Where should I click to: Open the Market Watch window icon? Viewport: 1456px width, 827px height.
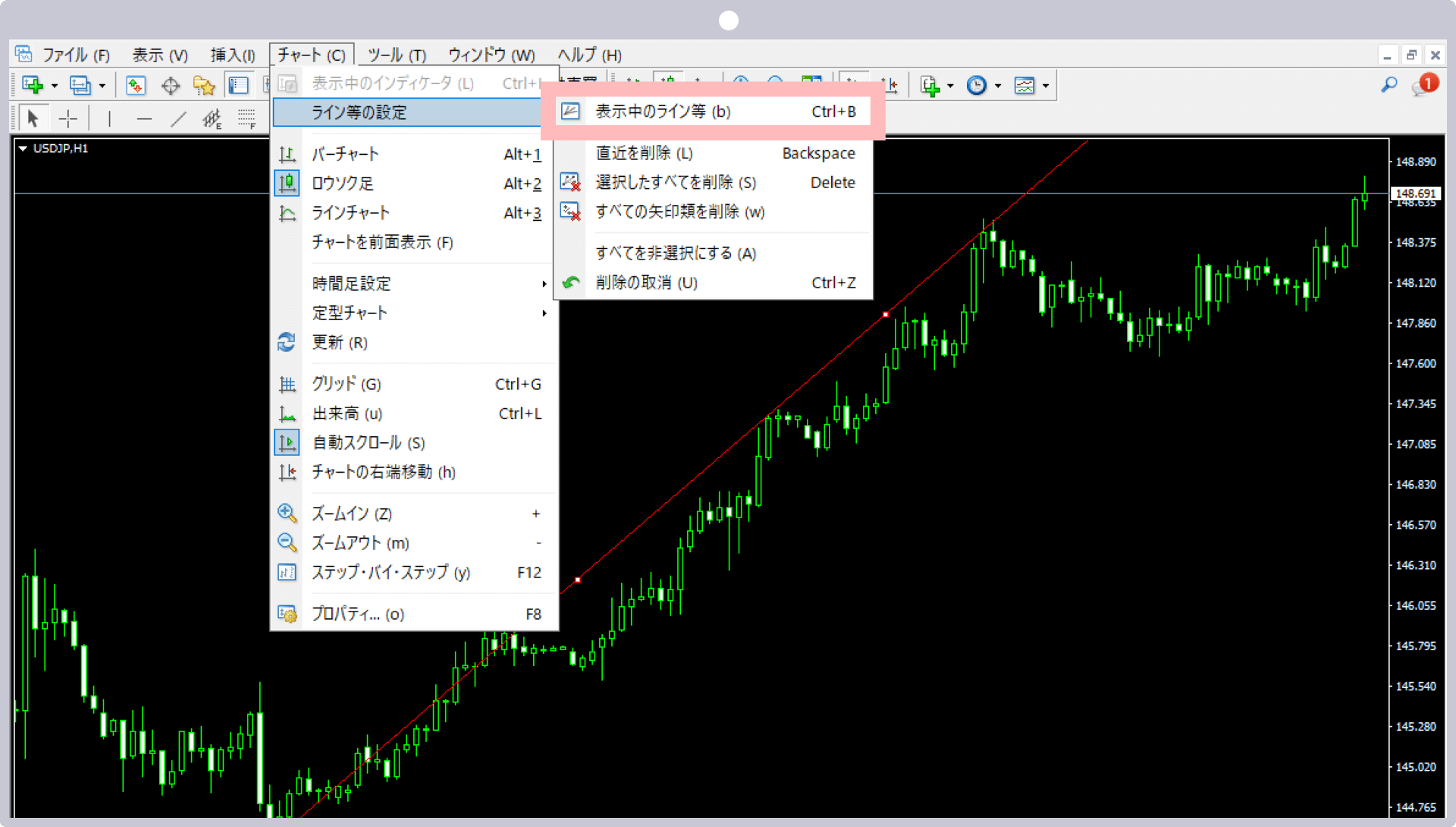tap(136, 85)
